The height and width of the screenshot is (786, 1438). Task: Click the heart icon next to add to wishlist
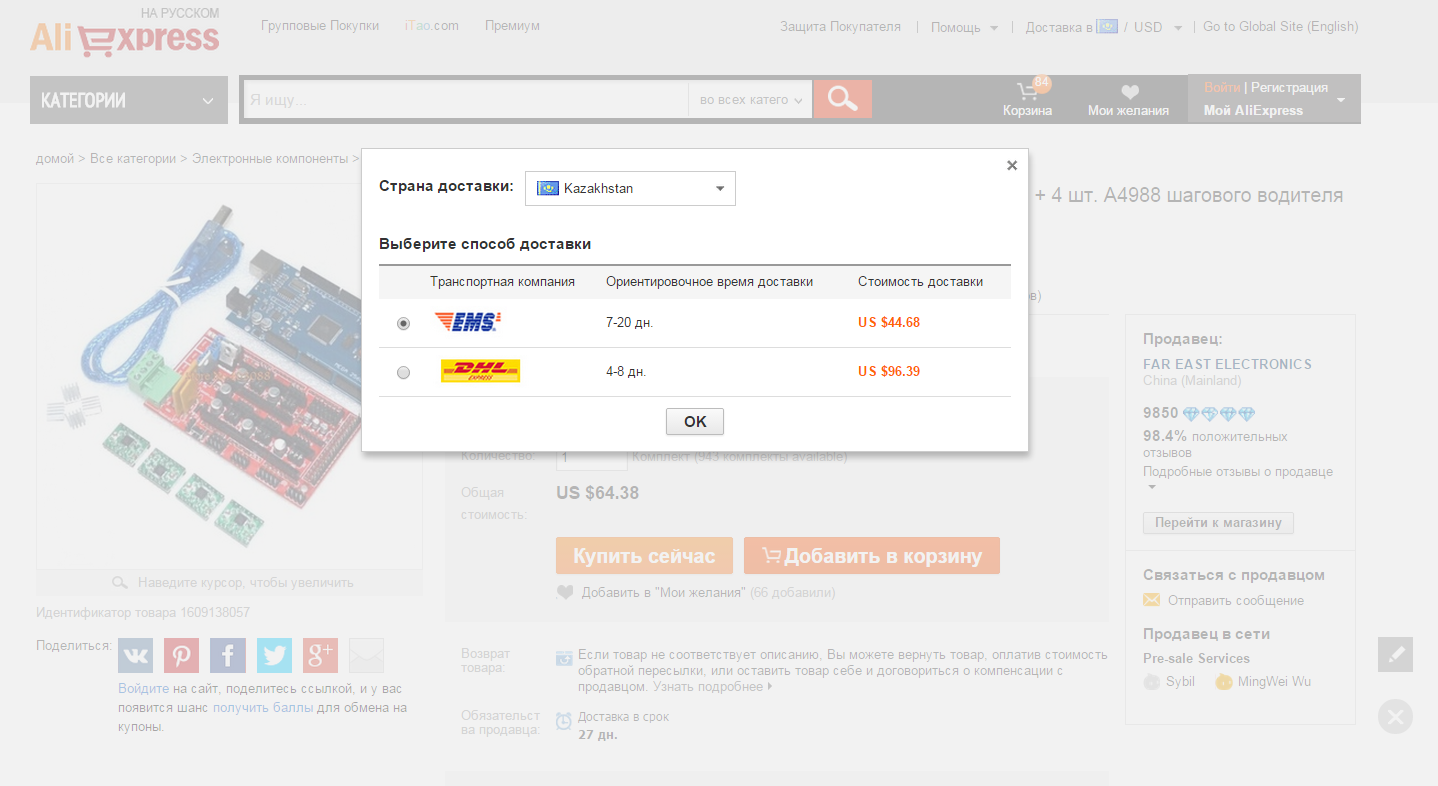coord(565,592)
